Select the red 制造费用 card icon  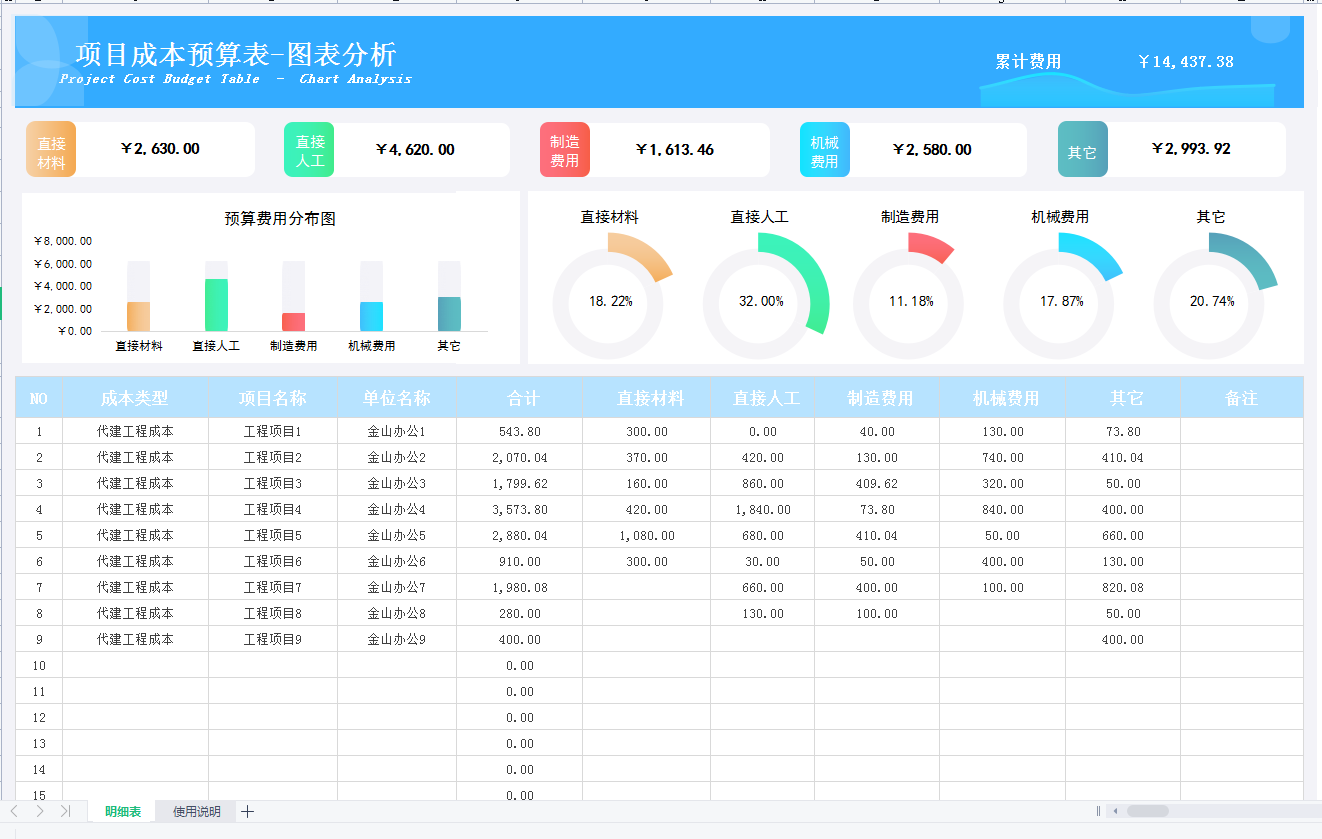[x=564, y=150]
